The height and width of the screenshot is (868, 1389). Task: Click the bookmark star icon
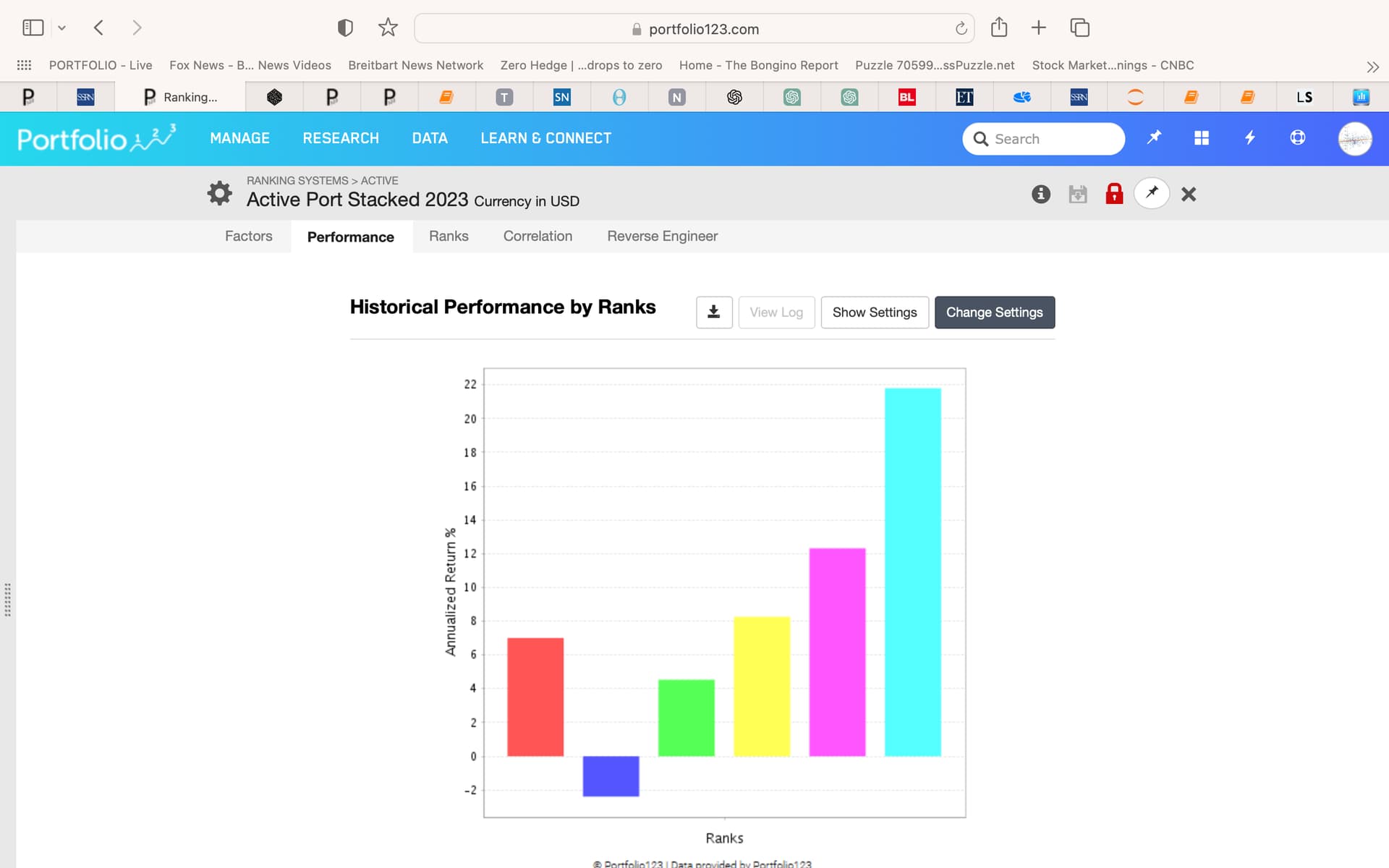(388, 27)
